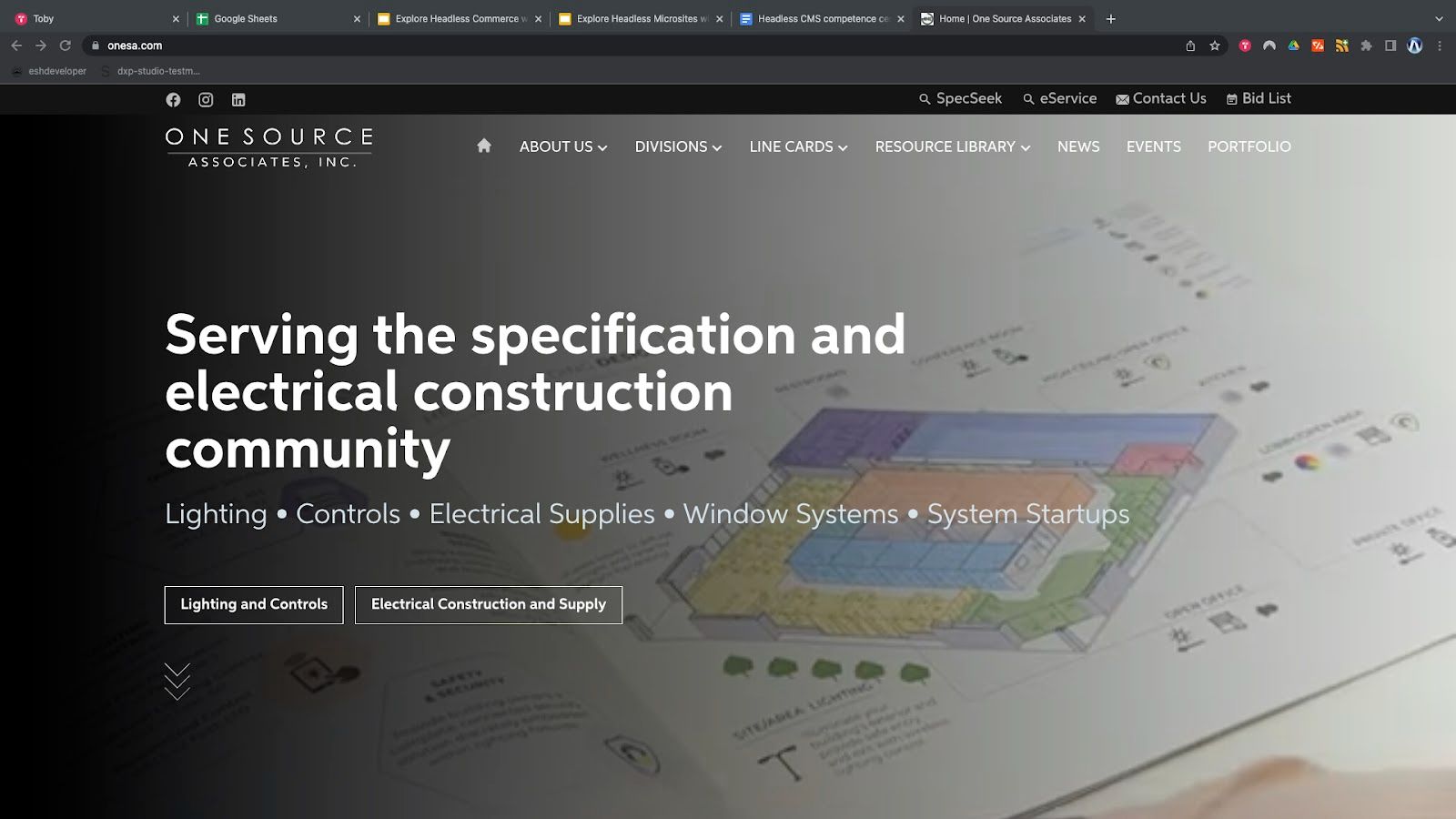Close the Explore Headless Microsites tab

pos(720,18)
